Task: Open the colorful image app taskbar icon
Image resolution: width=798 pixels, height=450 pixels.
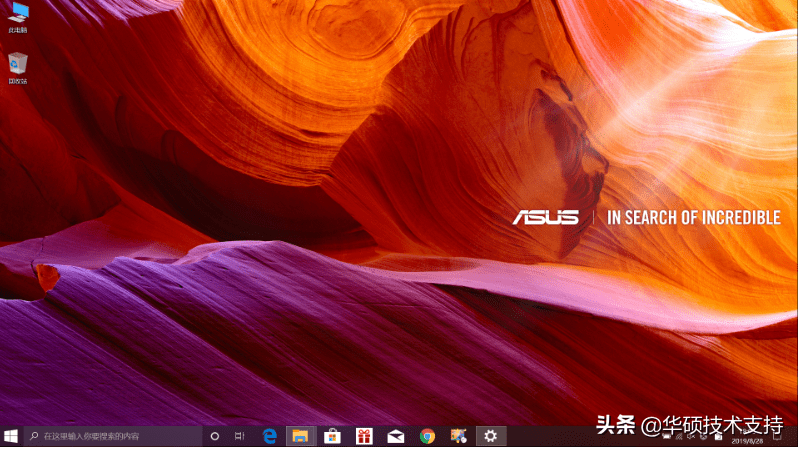Action: 459,436
